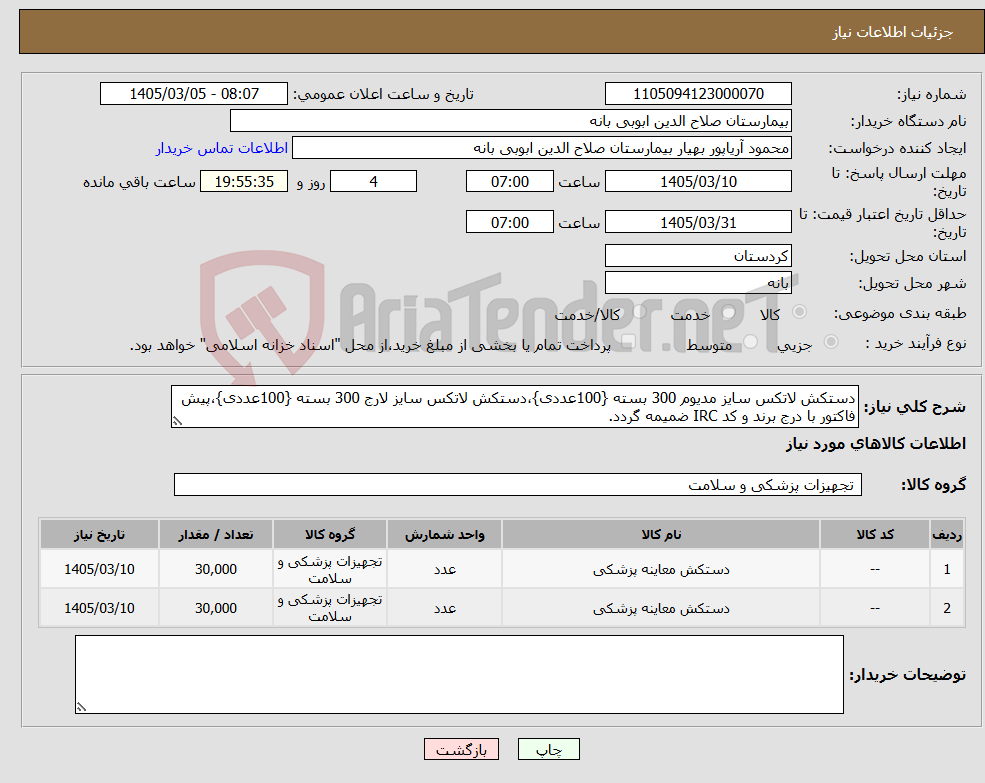Click row 2 goods group cell
The image size is (985, 783).
click(x=330, y=608)
